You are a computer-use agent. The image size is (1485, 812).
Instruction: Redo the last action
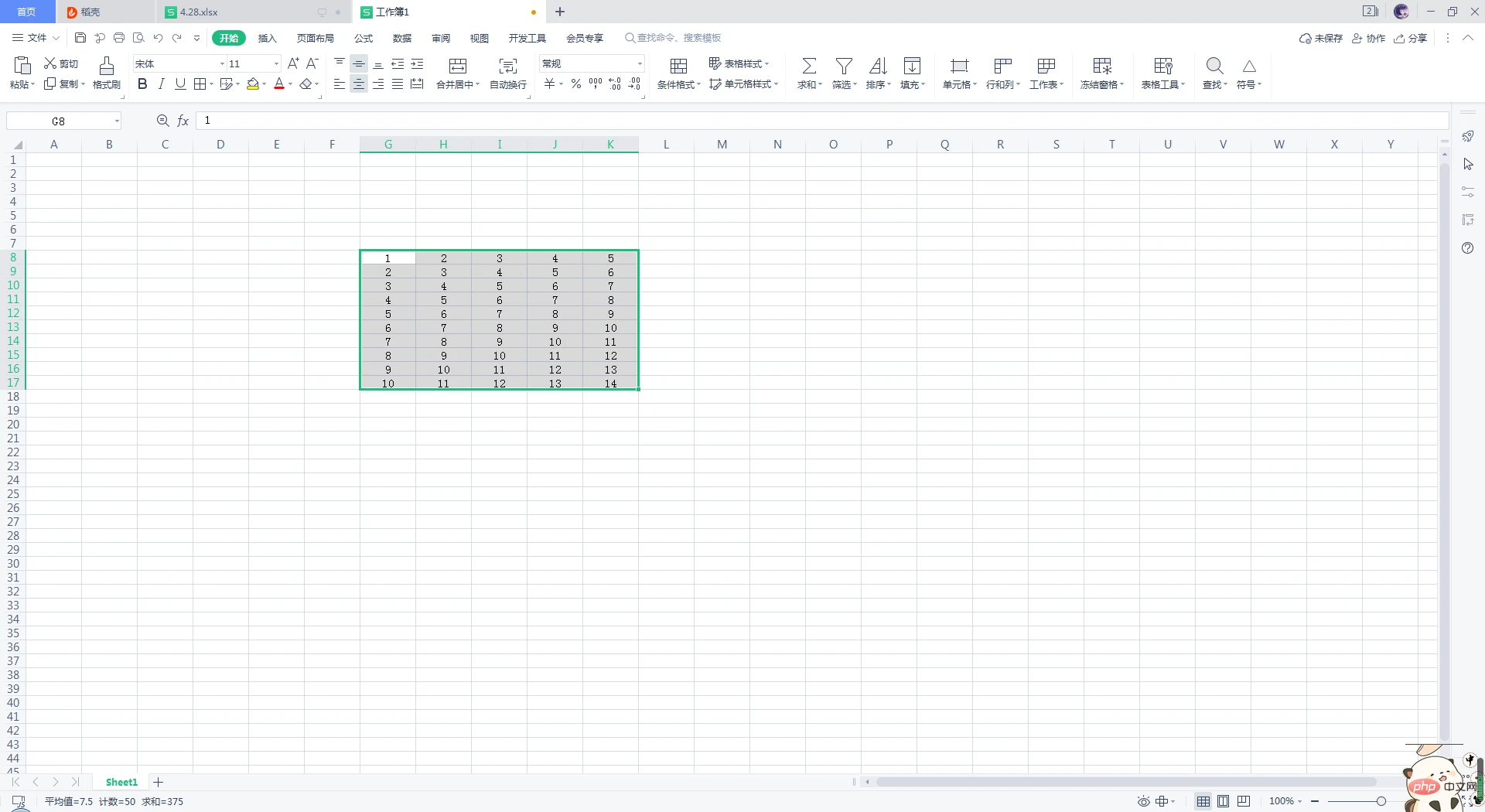point(177,37)
